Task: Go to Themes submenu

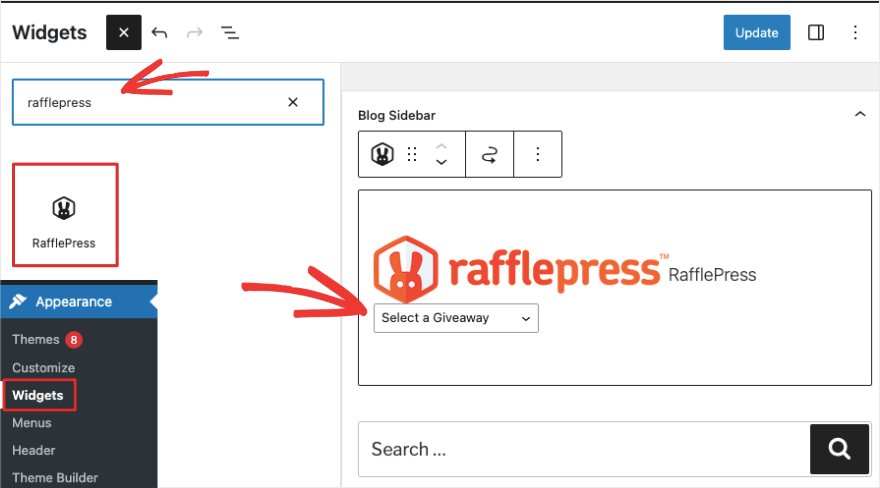Action: tap(36, 339)
